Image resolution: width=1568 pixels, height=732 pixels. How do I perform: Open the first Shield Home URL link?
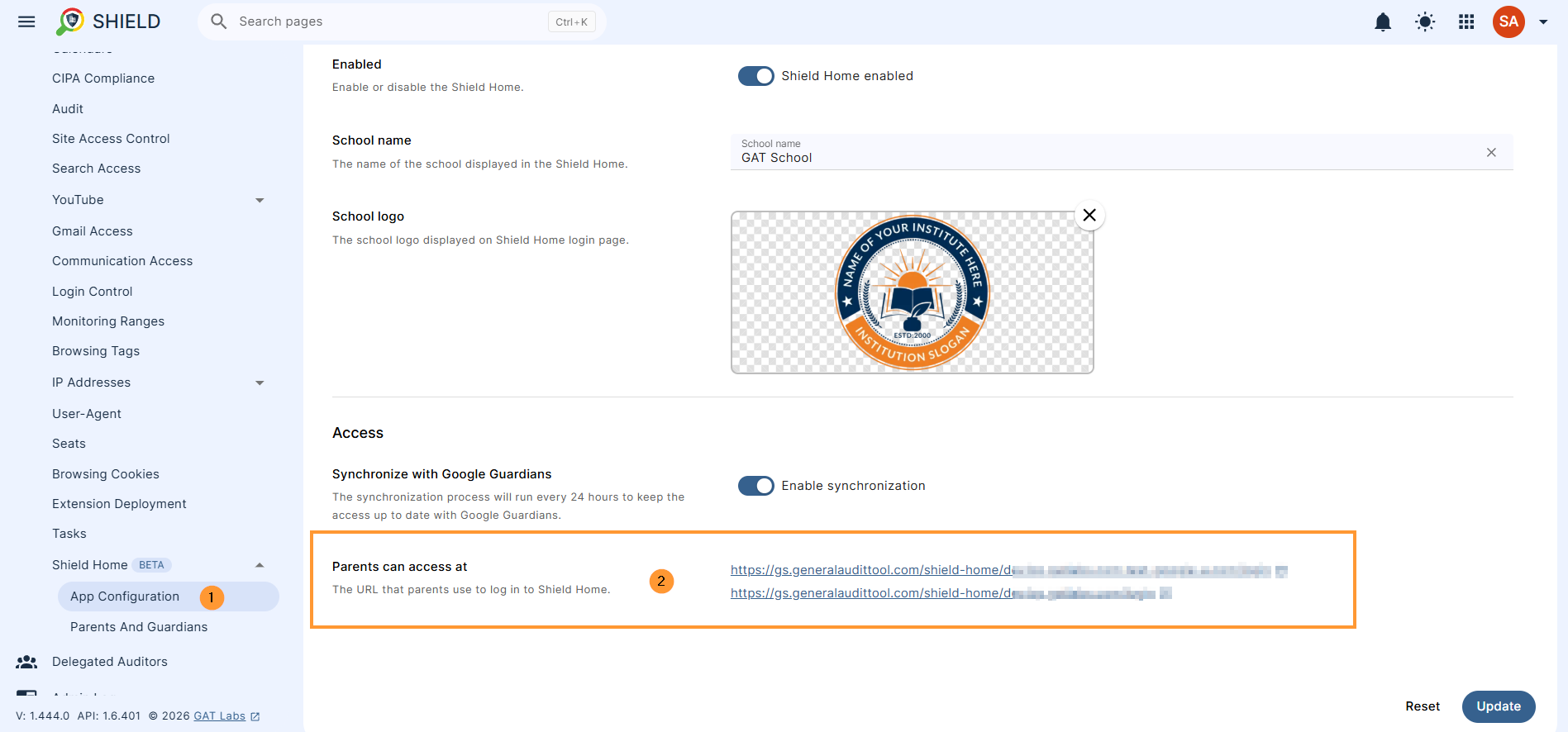pyautogui.click(x=1000, y=570)
